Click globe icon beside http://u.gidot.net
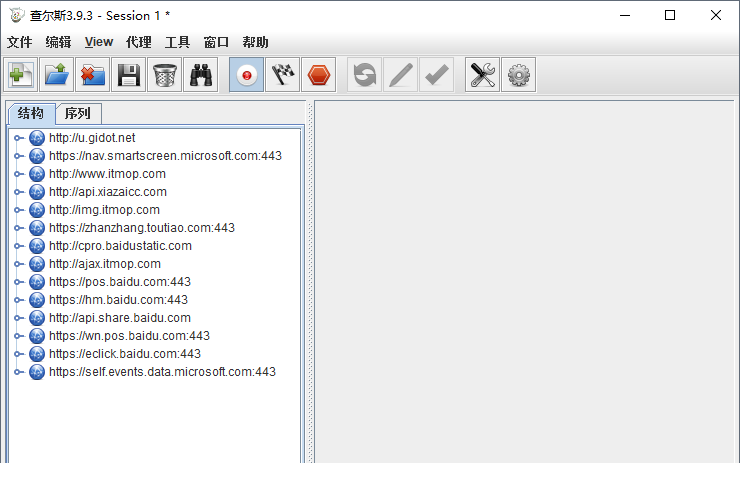This screenshot has height=481, width=740. tap(37, 138)
